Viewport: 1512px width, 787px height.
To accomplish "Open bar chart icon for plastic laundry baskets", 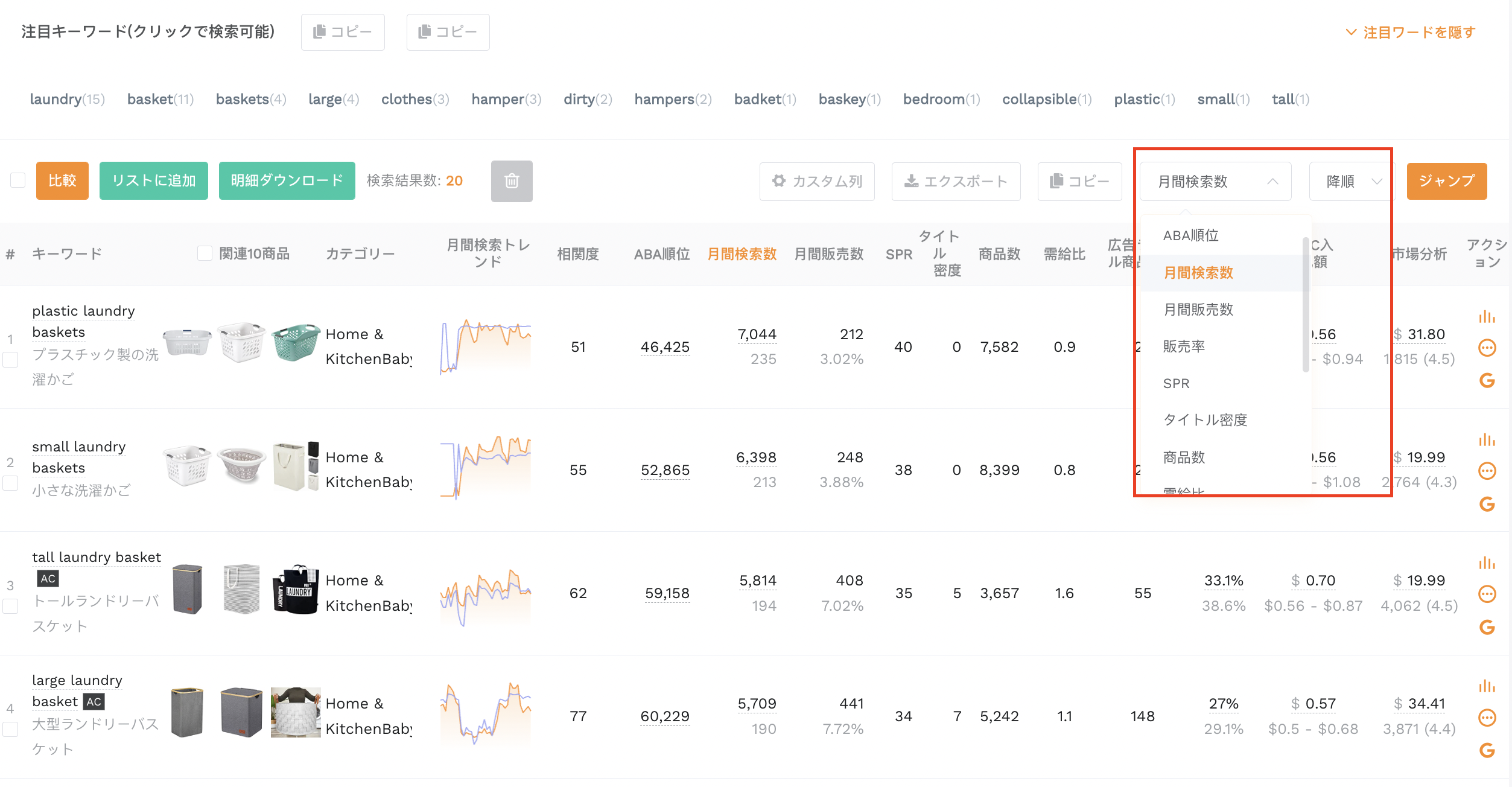I will coord(1487,317).
